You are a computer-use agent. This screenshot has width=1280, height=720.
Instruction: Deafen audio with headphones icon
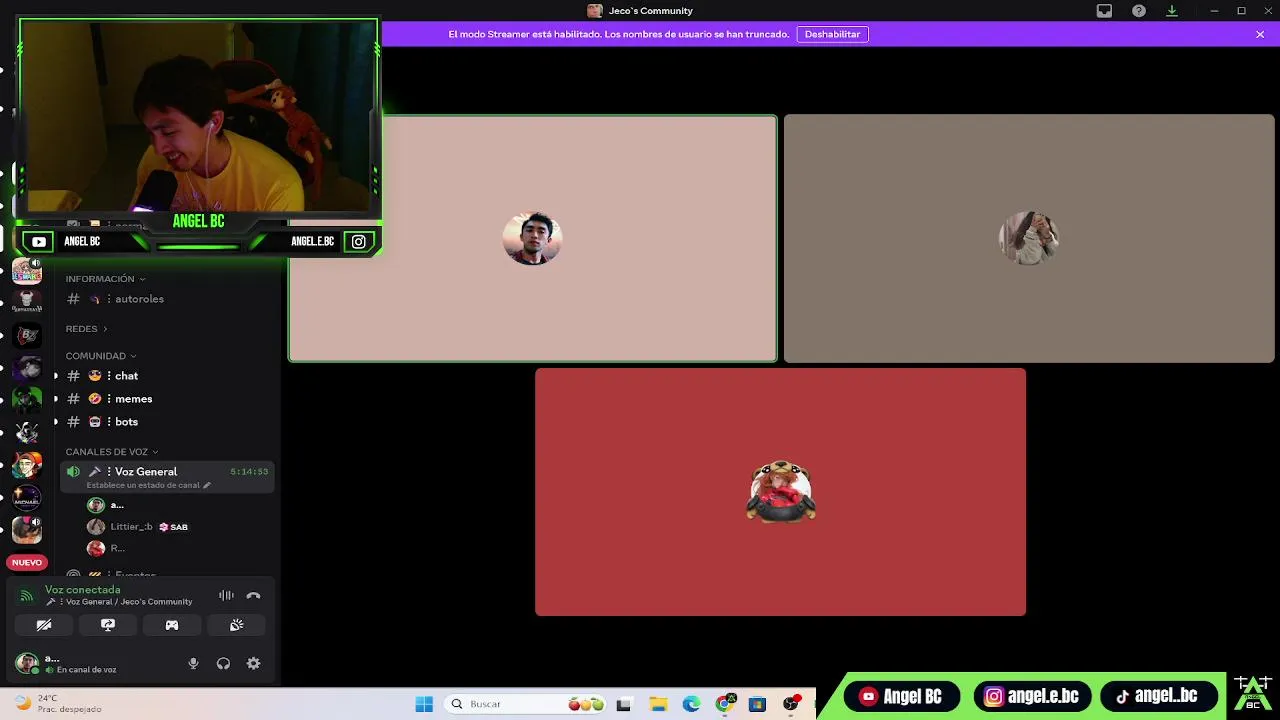(223, 663)
